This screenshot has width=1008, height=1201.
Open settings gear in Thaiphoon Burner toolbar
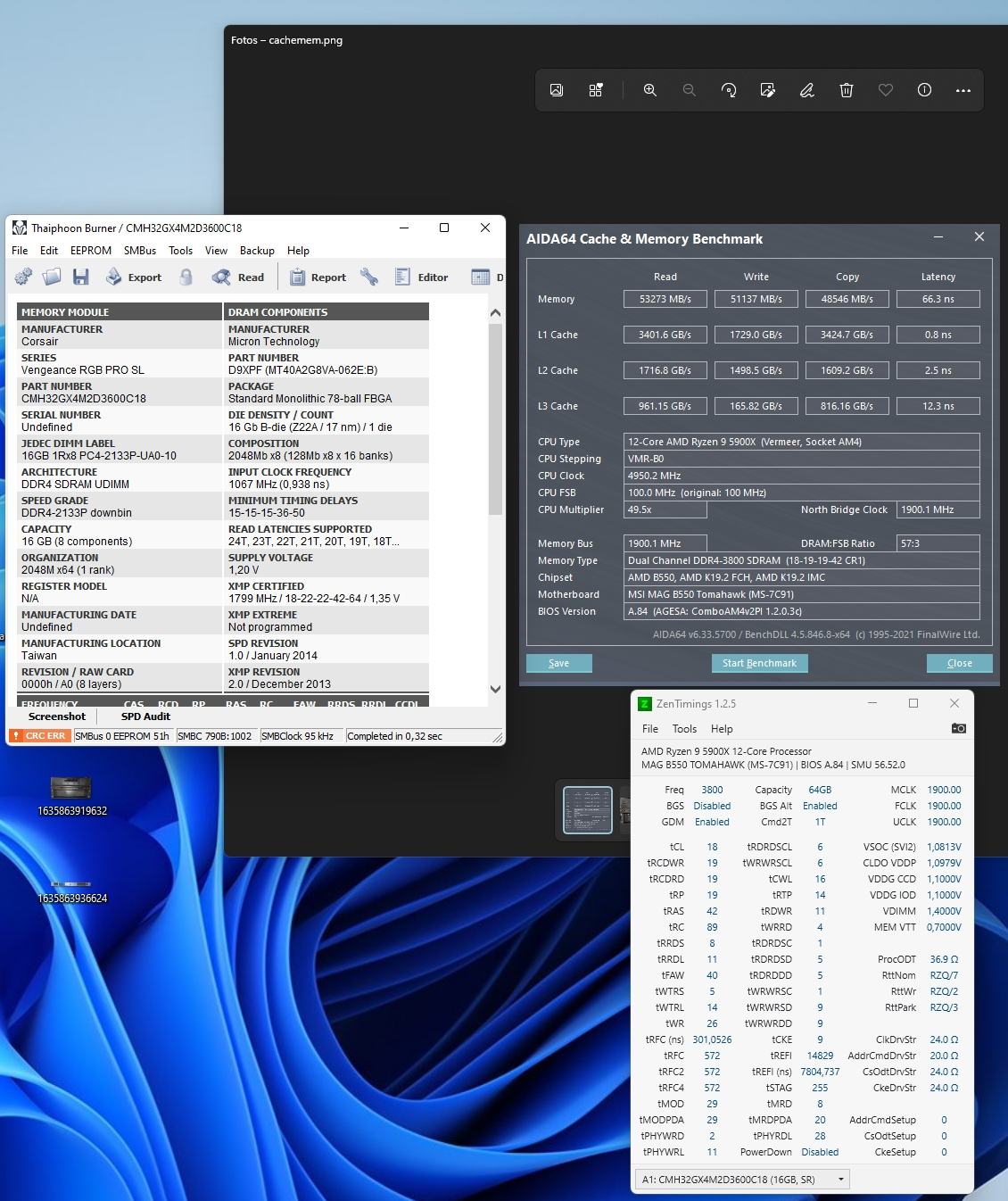pyautogui.click(x=24, y=277)
